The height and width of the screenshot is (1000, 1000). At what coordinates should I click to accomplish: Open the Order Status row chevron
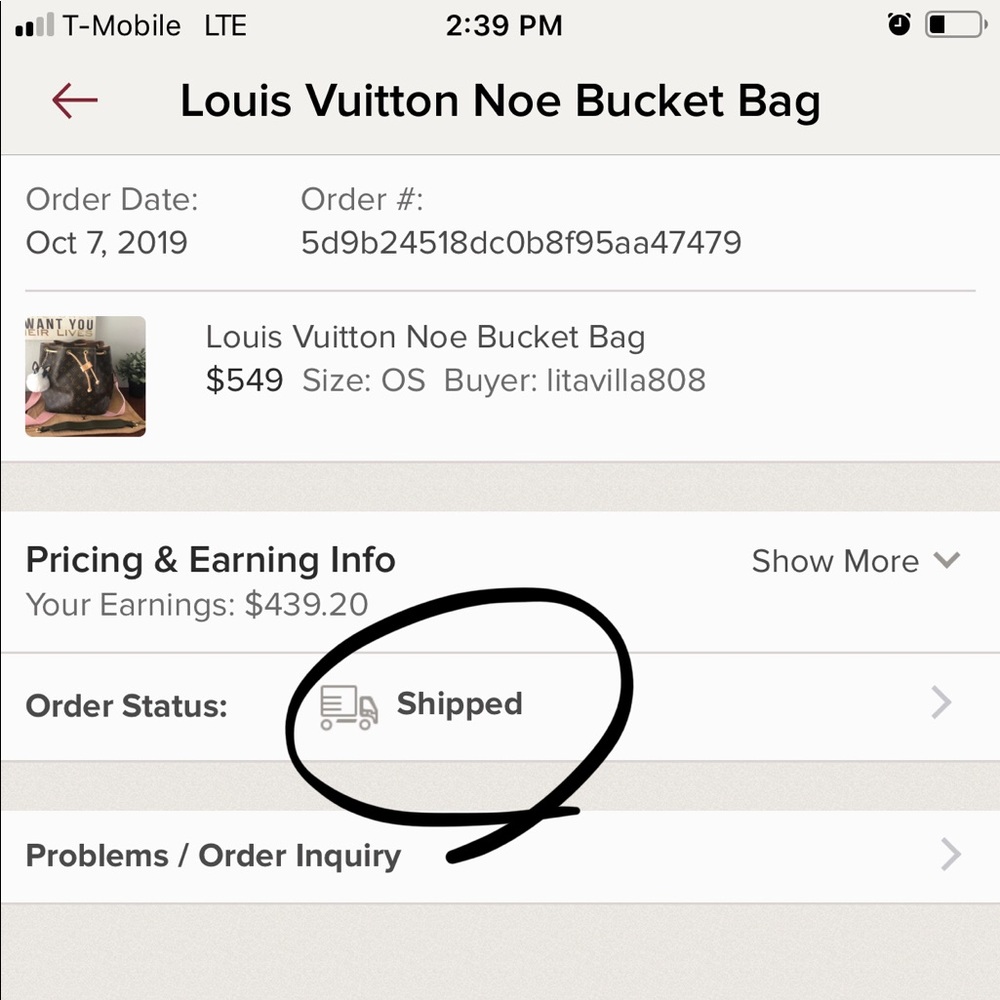coord(941,704)
